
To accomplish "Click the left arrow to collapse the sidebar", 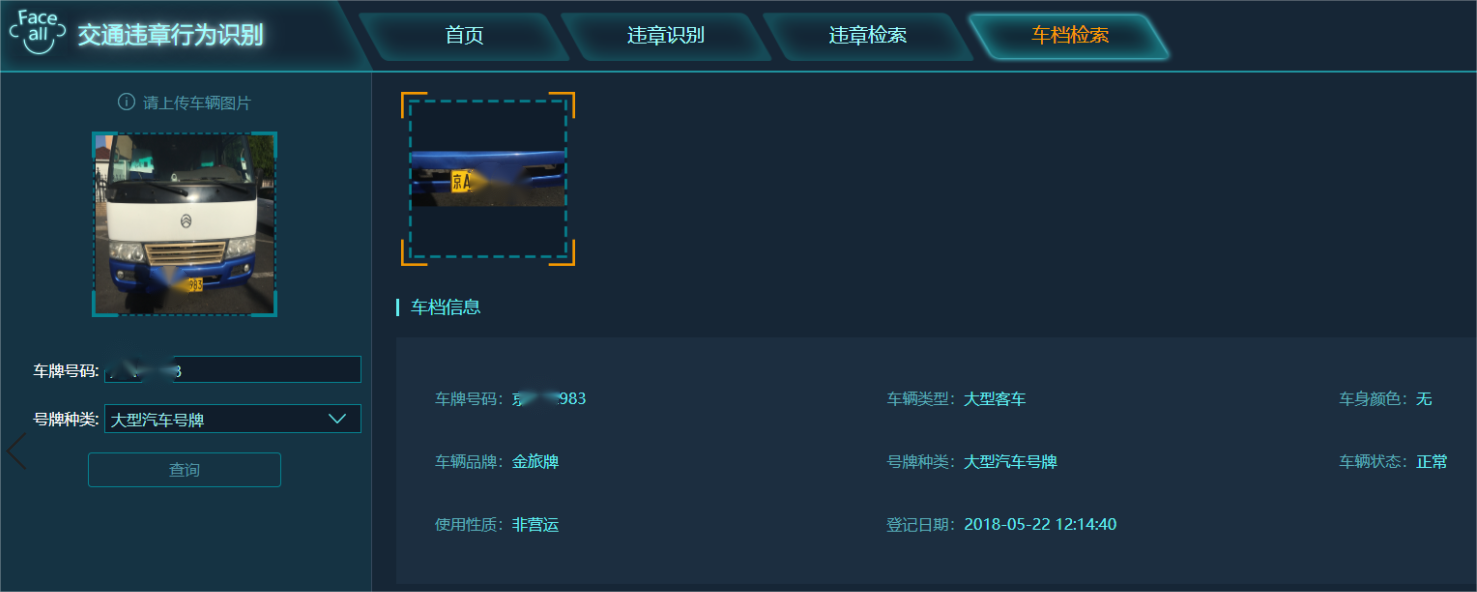I will [x=15, y=451].
